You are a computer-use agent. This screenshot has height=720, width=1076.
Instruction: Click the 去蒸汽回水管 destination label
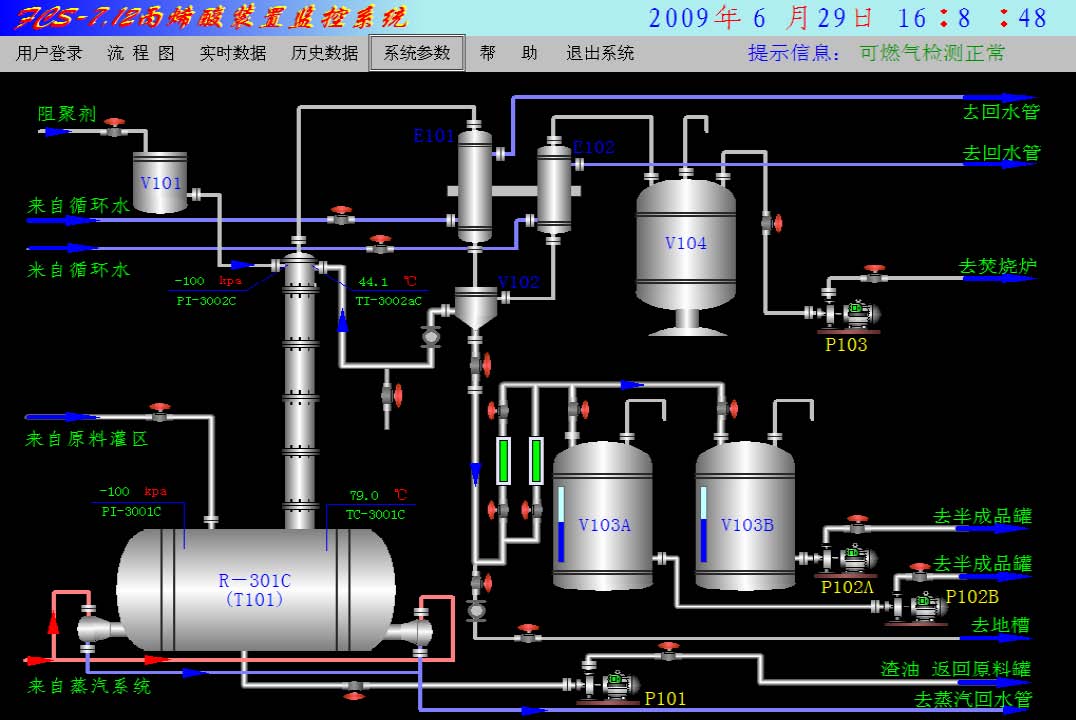click(972, 699)
